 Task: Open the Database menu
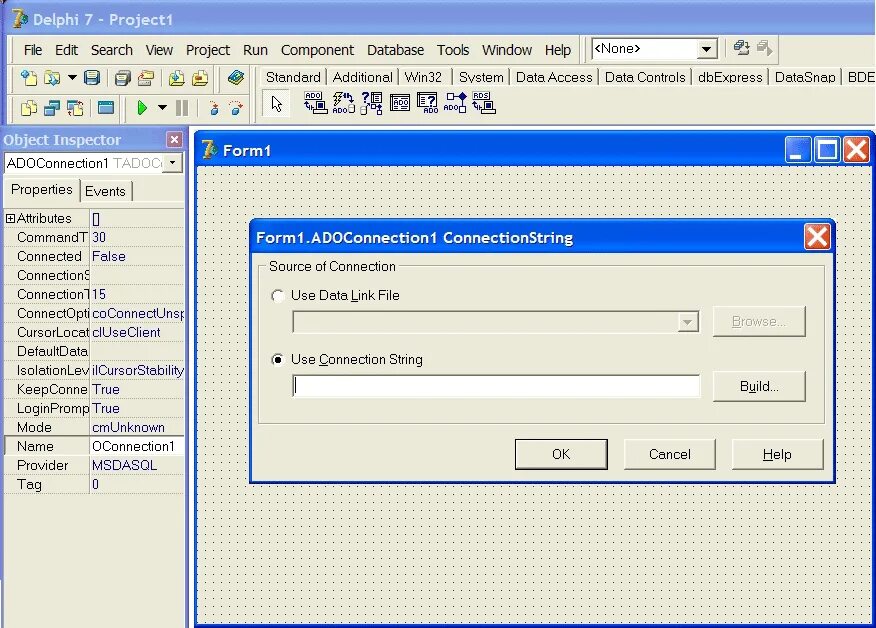click(x=396, y=50)
